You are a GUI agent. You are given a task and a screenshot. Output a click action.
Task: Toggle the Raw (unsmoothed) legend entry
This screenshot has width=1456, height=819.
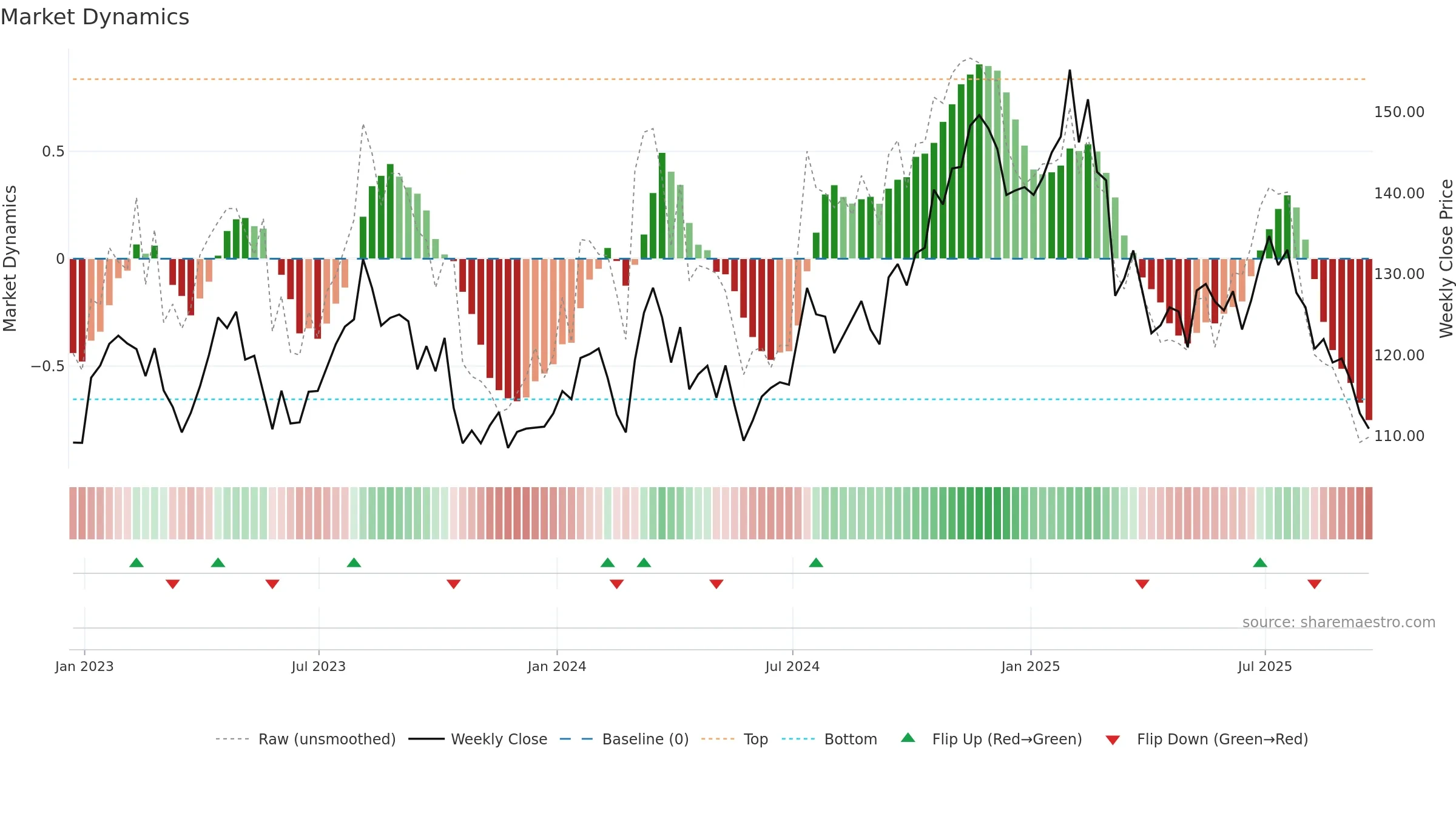[x=305, y=739]
